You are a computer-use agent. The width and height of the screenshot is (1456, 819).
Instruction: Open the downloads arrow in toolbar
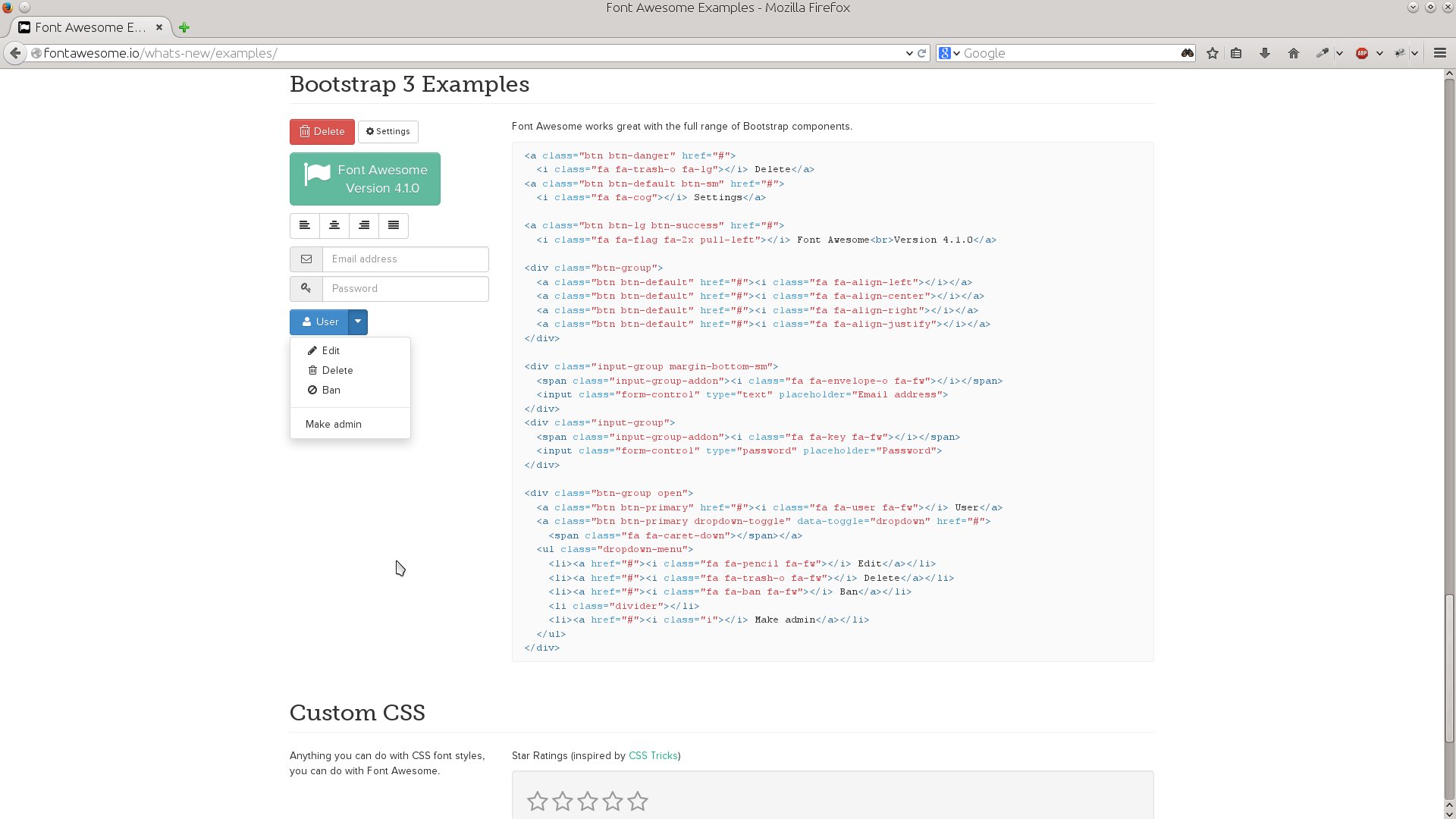(1265, 53)
